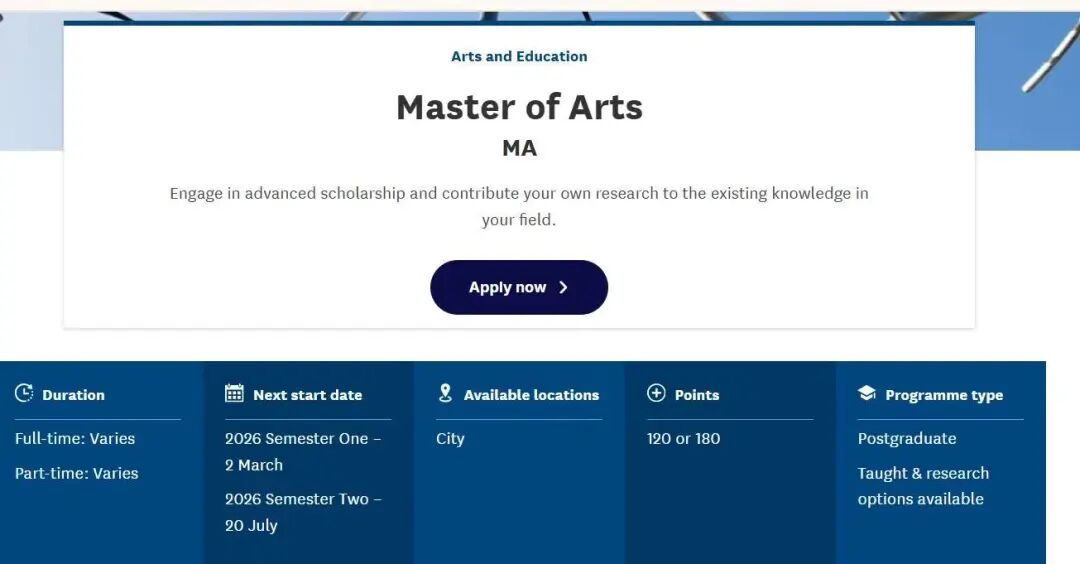Screen dimensions: 1080x564
Task: Click the plus circle Points icon
Action: click(x=656, y=394)
